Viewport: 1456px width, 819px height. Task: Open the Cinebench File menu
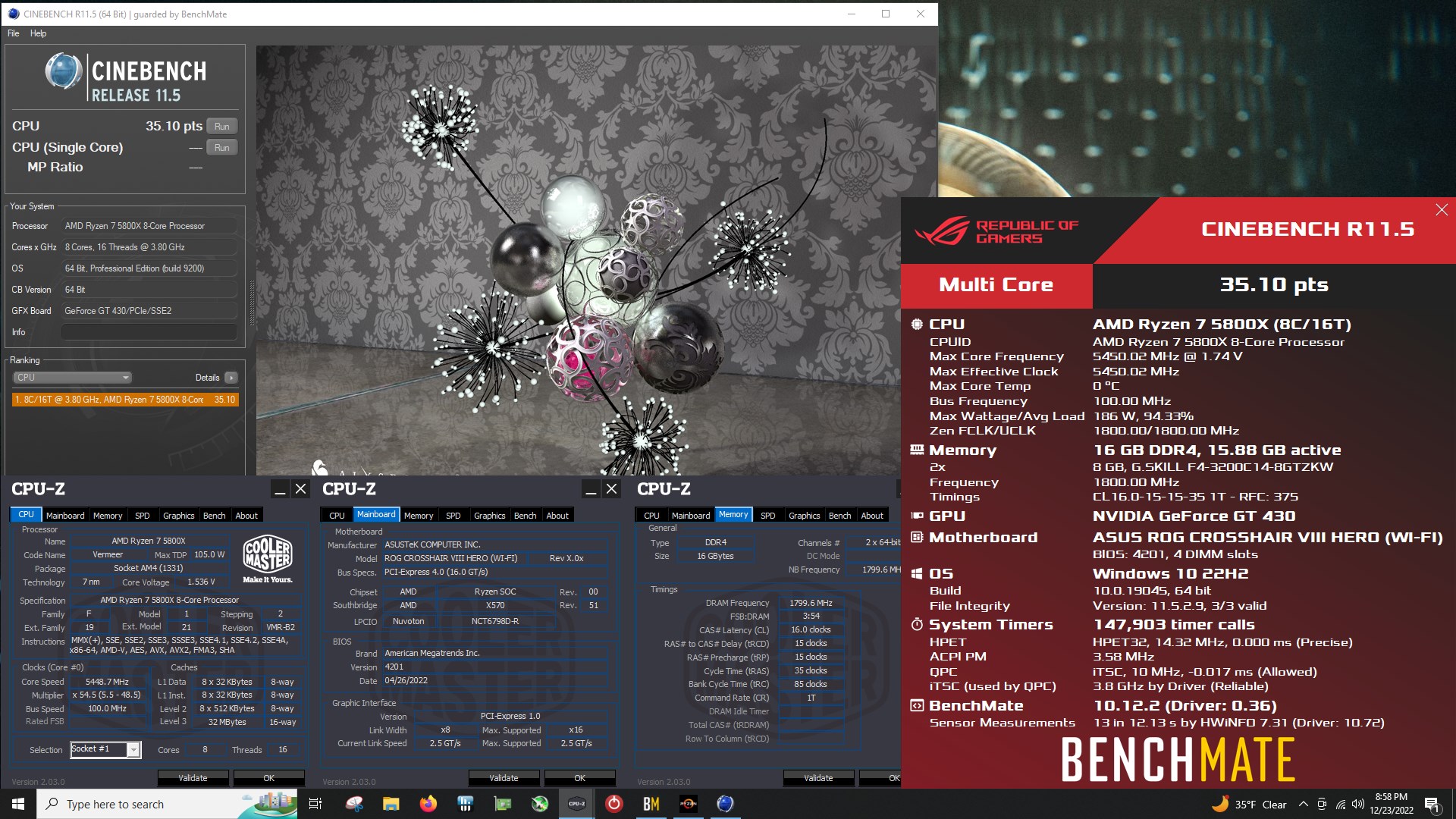pos(14,33)
